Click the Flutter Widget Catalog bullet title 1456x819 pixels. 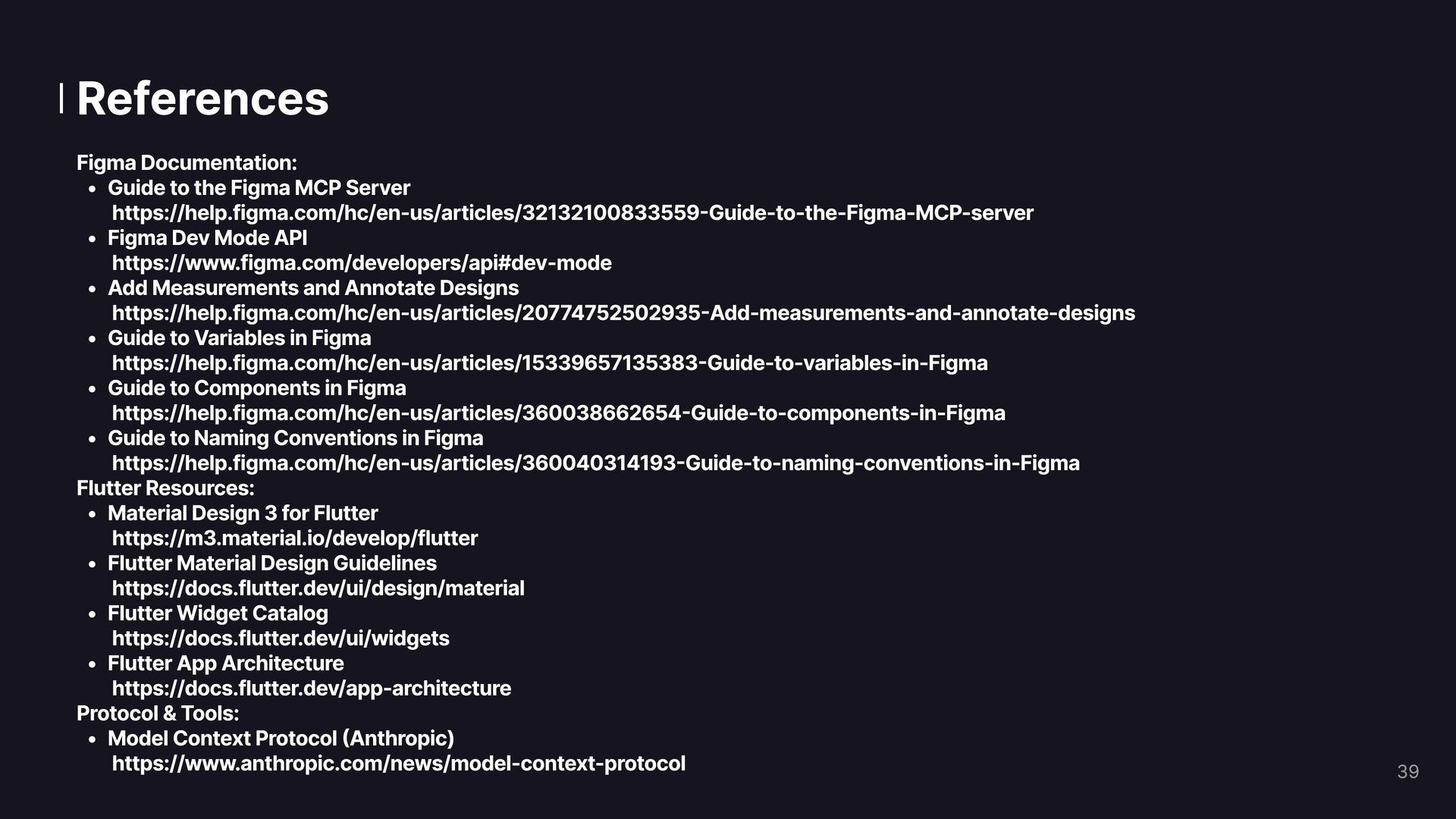pos(218,613)
